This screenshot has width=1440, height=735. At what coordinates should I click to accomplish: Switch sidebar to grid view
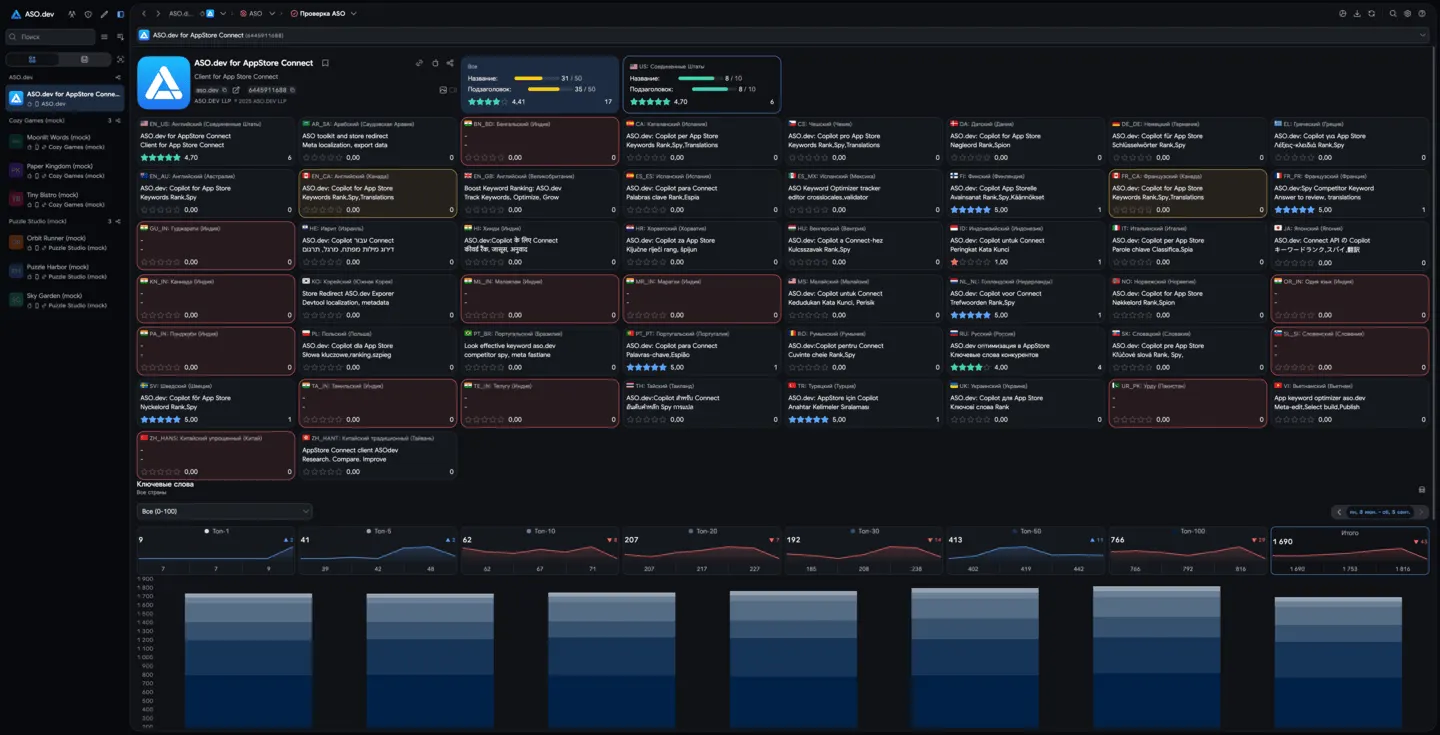[32, 59]
